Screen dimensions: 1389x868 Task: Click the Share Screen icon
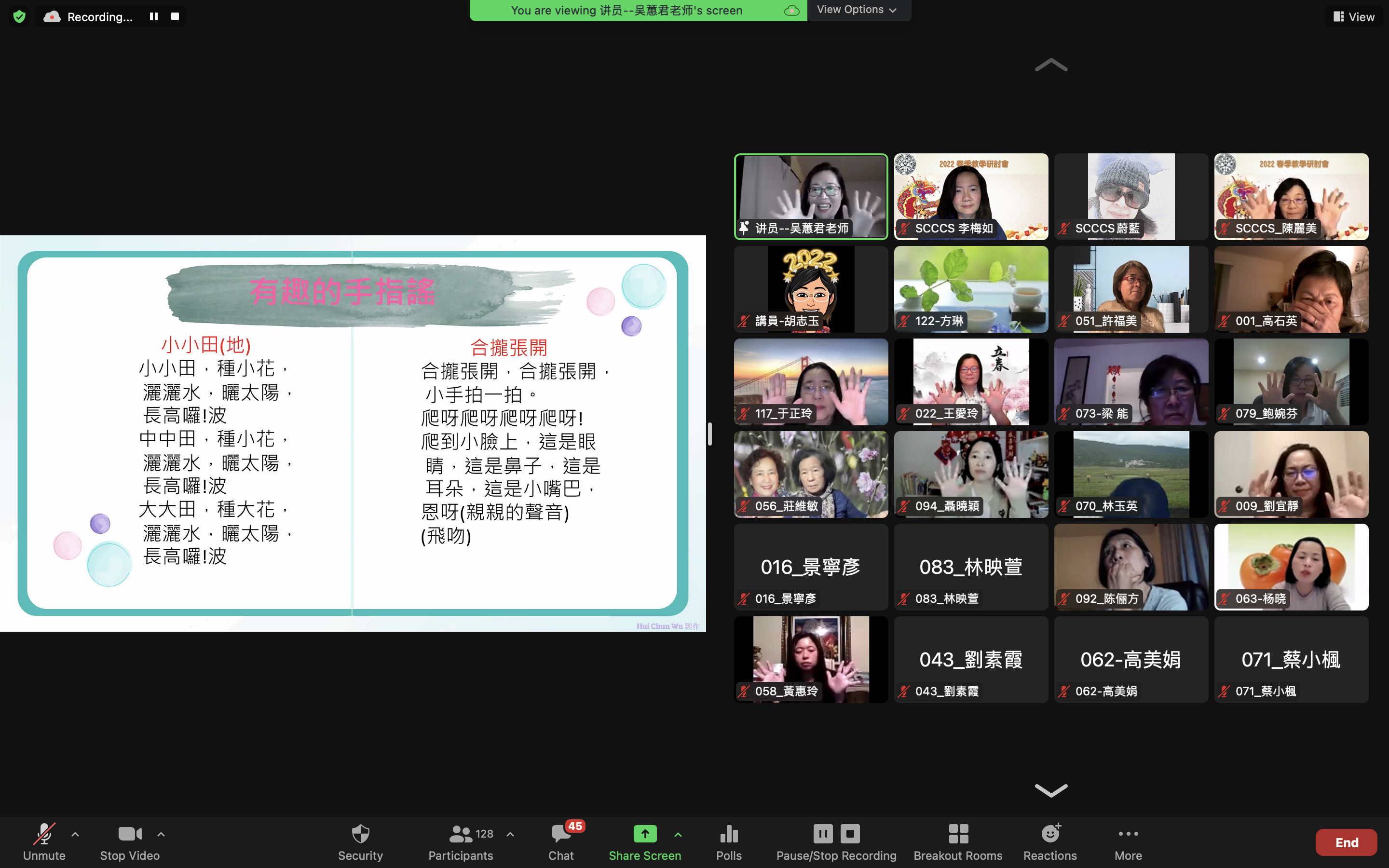644,834
